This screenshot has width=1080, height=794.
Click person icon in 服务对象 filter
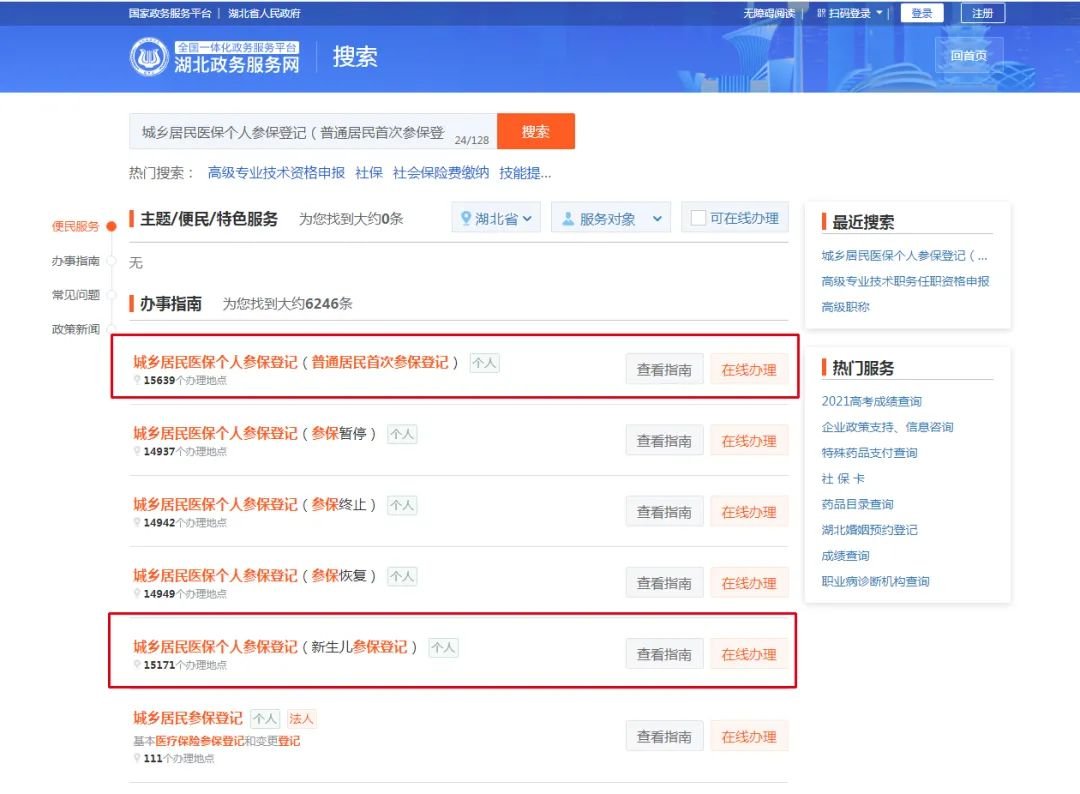(x=567, y=219)
